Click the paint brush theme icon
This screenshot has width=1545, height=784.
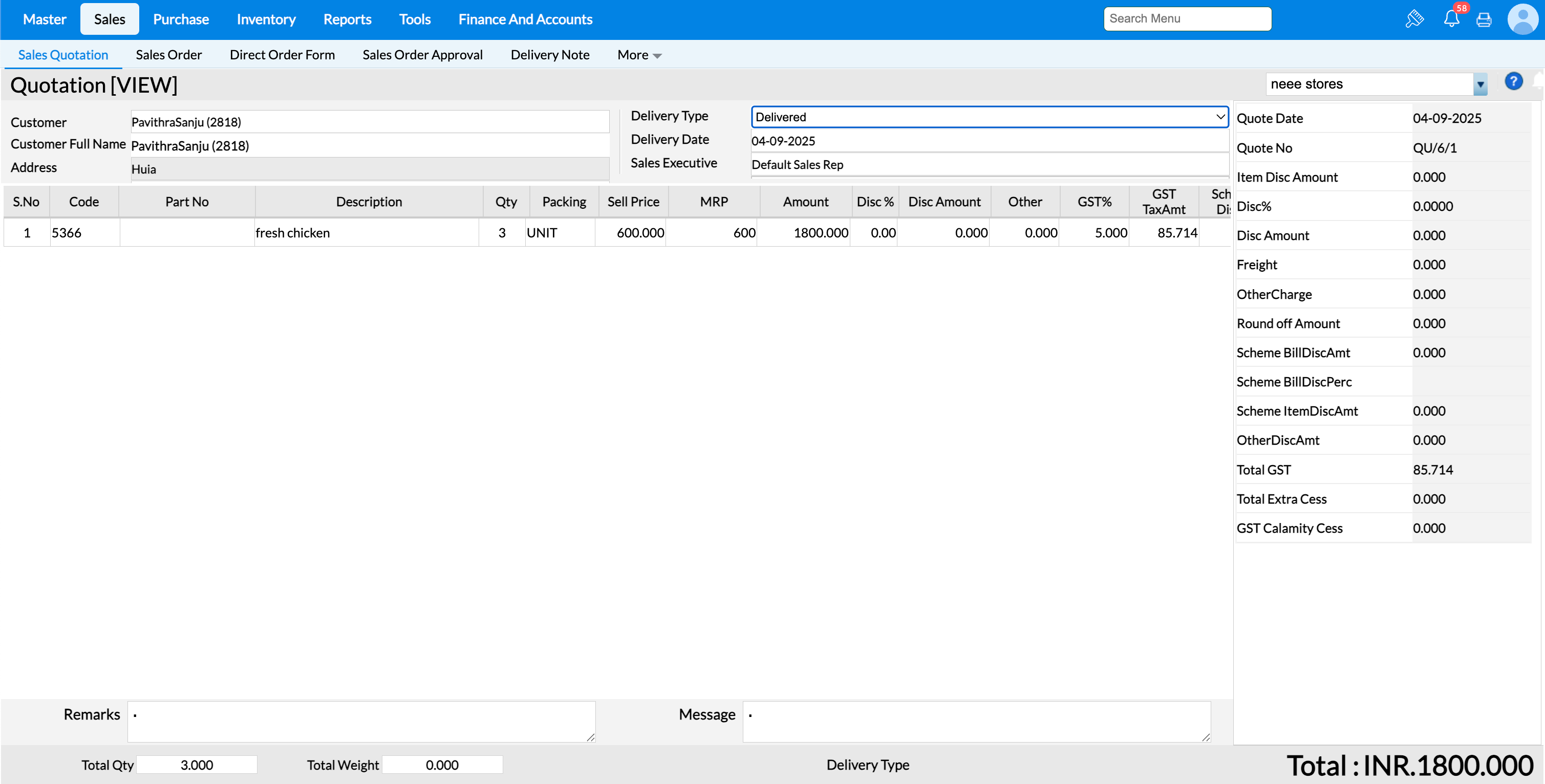(x=1413, y=19)
